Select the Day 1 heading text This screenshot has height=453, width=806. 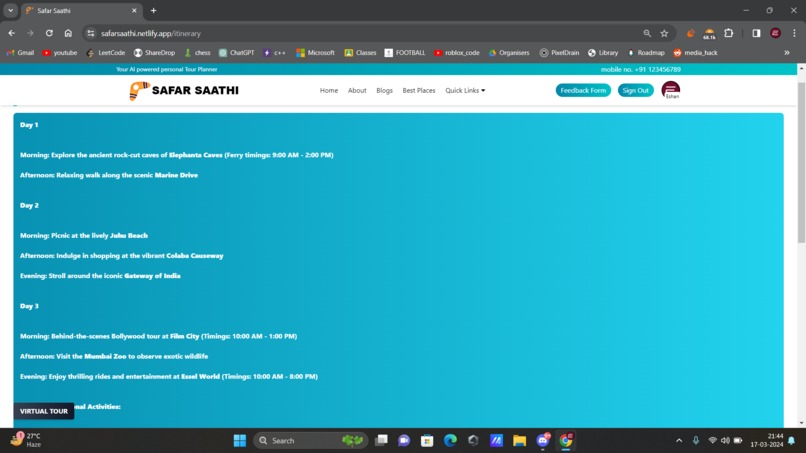tap(29, 125)
